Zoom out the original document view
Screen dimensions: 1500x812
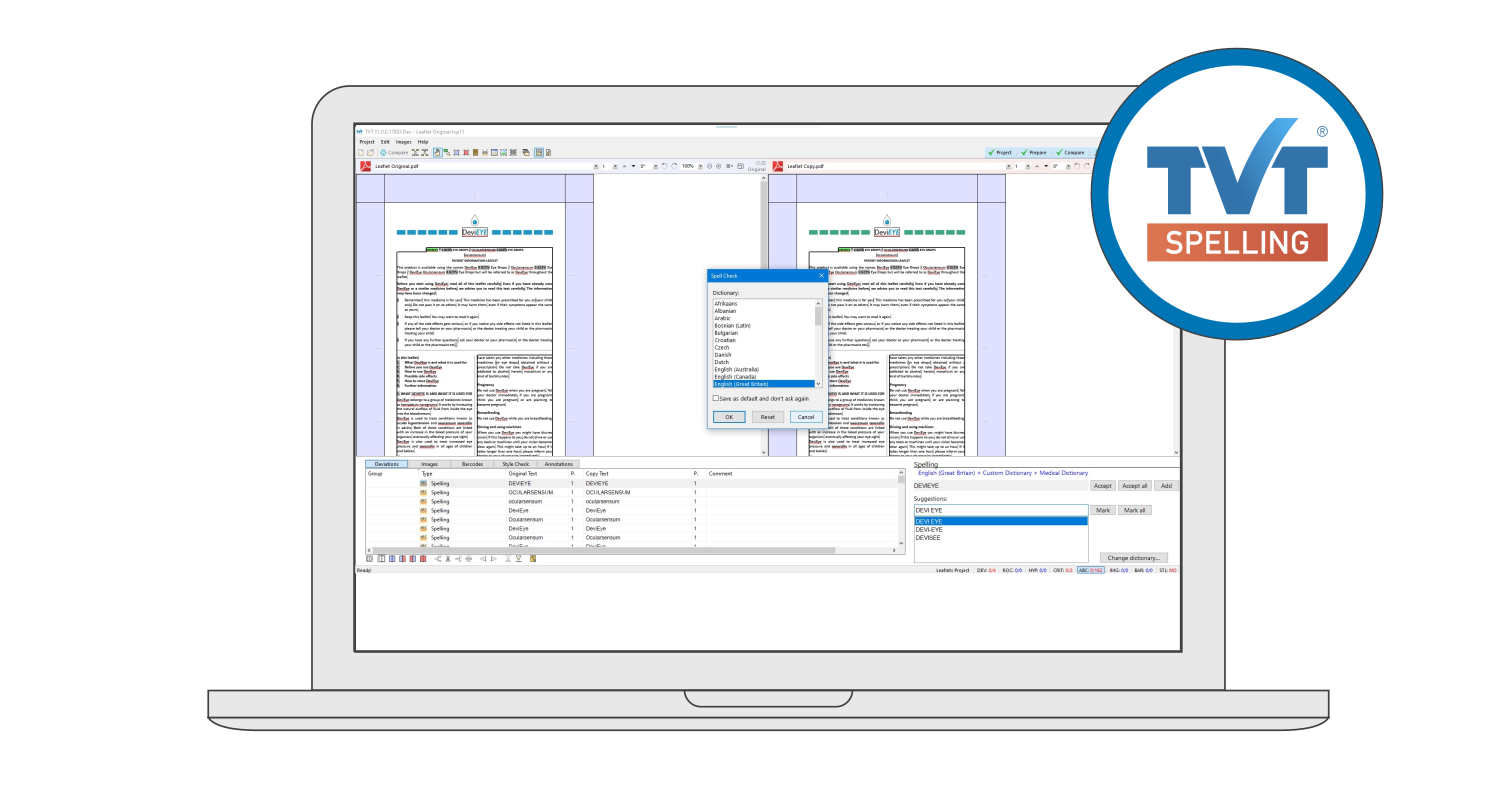(x=709, y=166)
